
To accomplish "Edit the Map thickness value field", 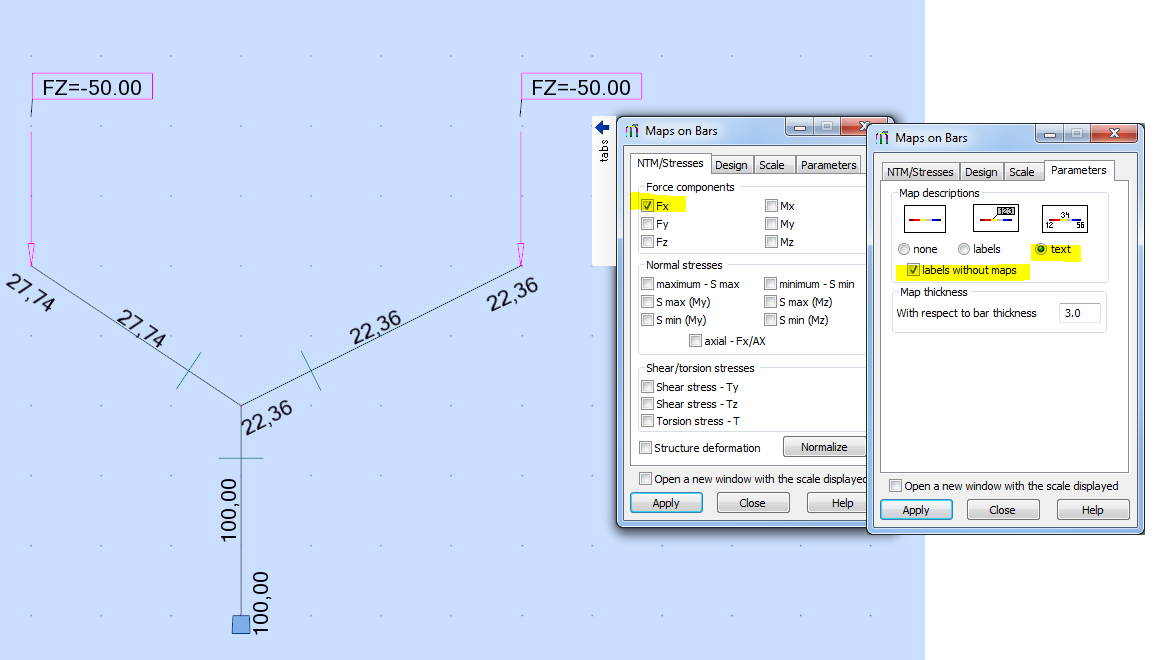I will click(1079, 313).
